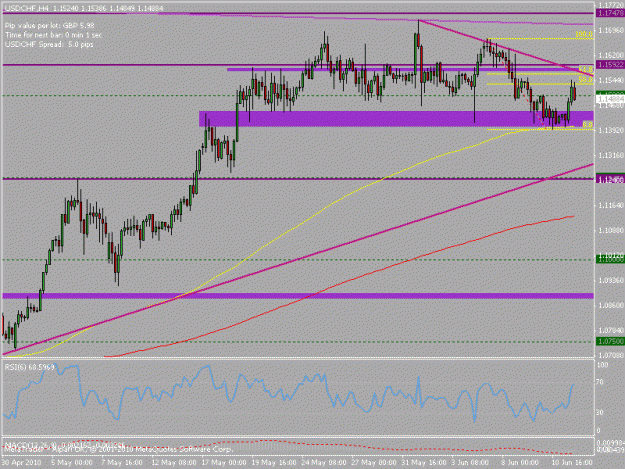Click the 1.15440 price scale value

611,80
